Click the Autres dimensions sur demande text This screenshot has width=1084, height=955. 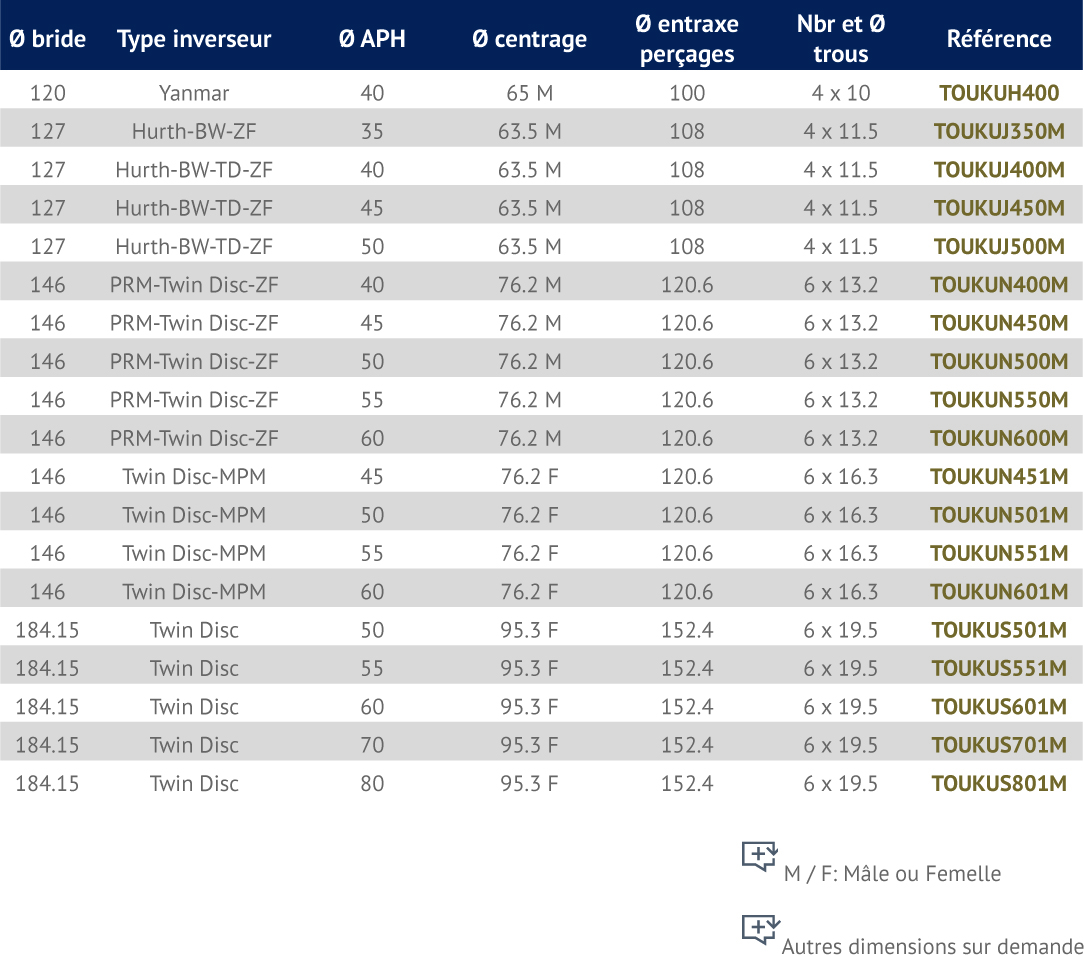[932, 946]
